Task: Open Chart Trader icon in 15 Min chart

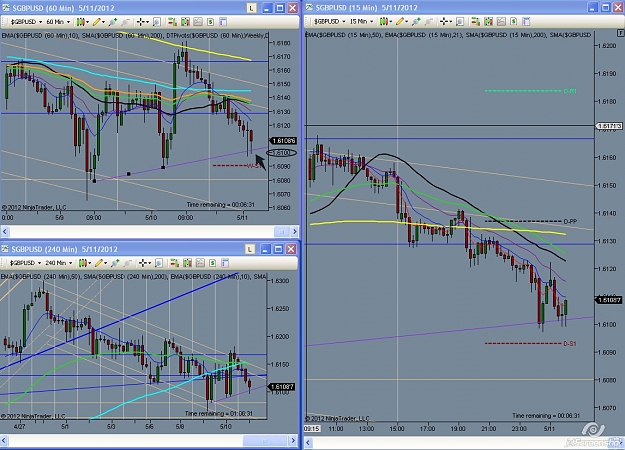Action: [x=476, y=21]
